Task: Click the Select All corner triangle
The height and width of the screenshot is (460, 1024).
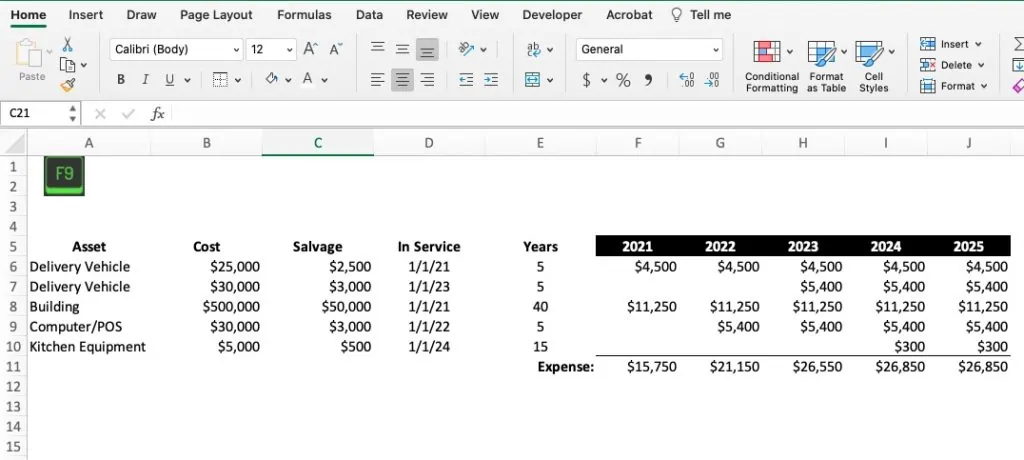Action: (x=14, y=142)
